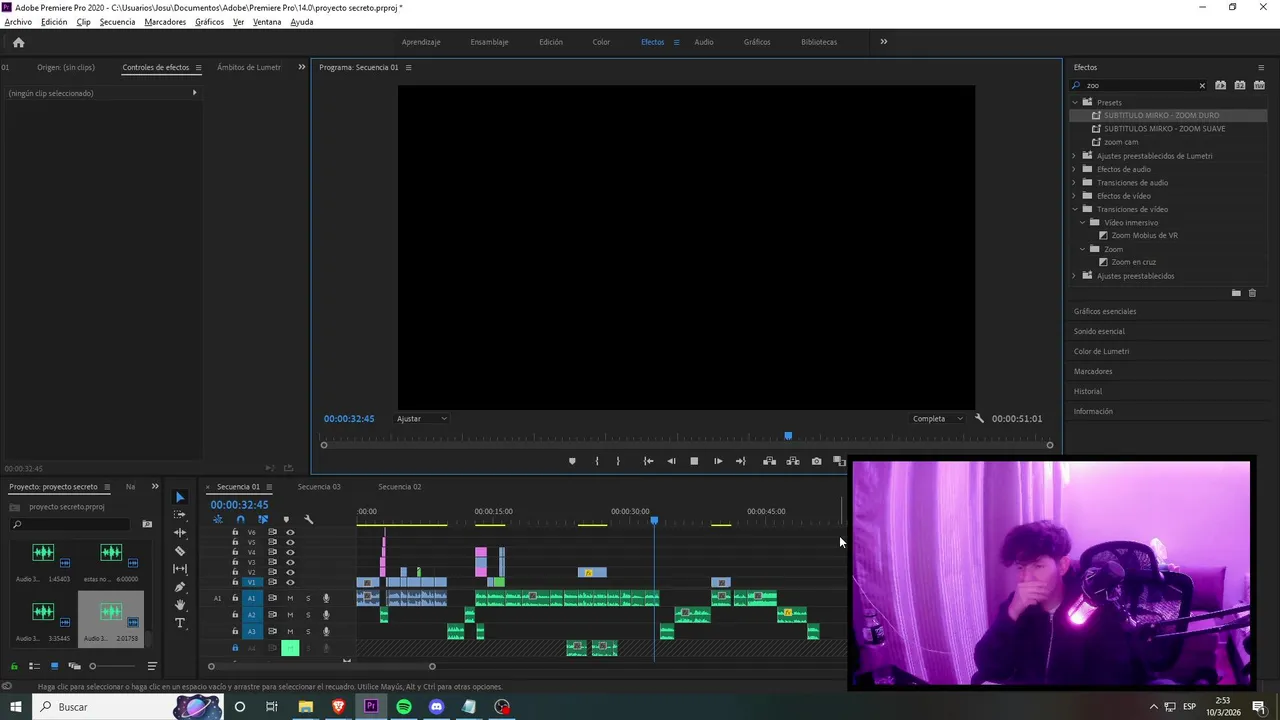Clear the Effects search field
1280x720 pixels.
point(1202,86)
